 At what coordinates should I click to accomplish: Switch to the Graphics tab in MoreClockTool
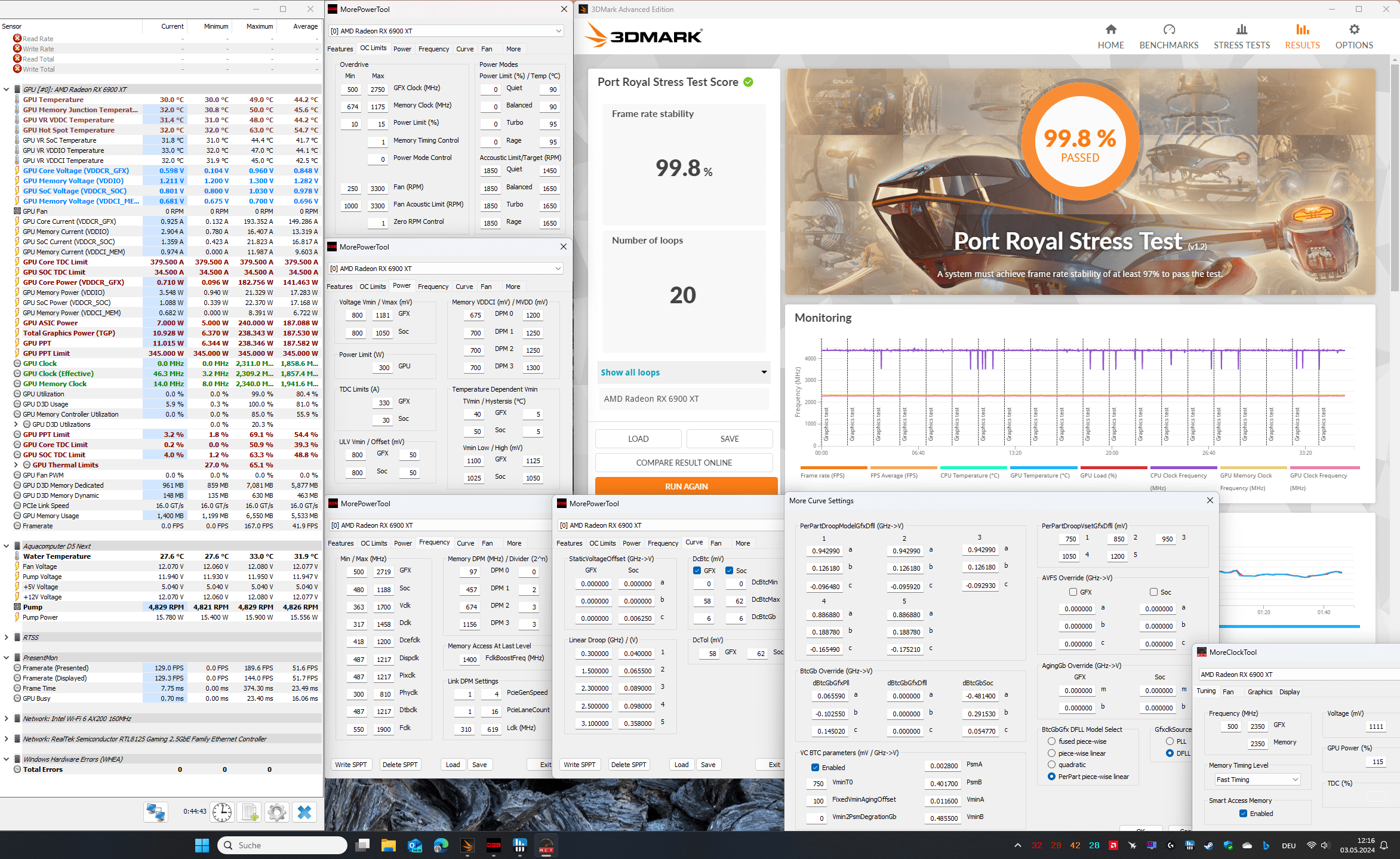point(1260,692)
